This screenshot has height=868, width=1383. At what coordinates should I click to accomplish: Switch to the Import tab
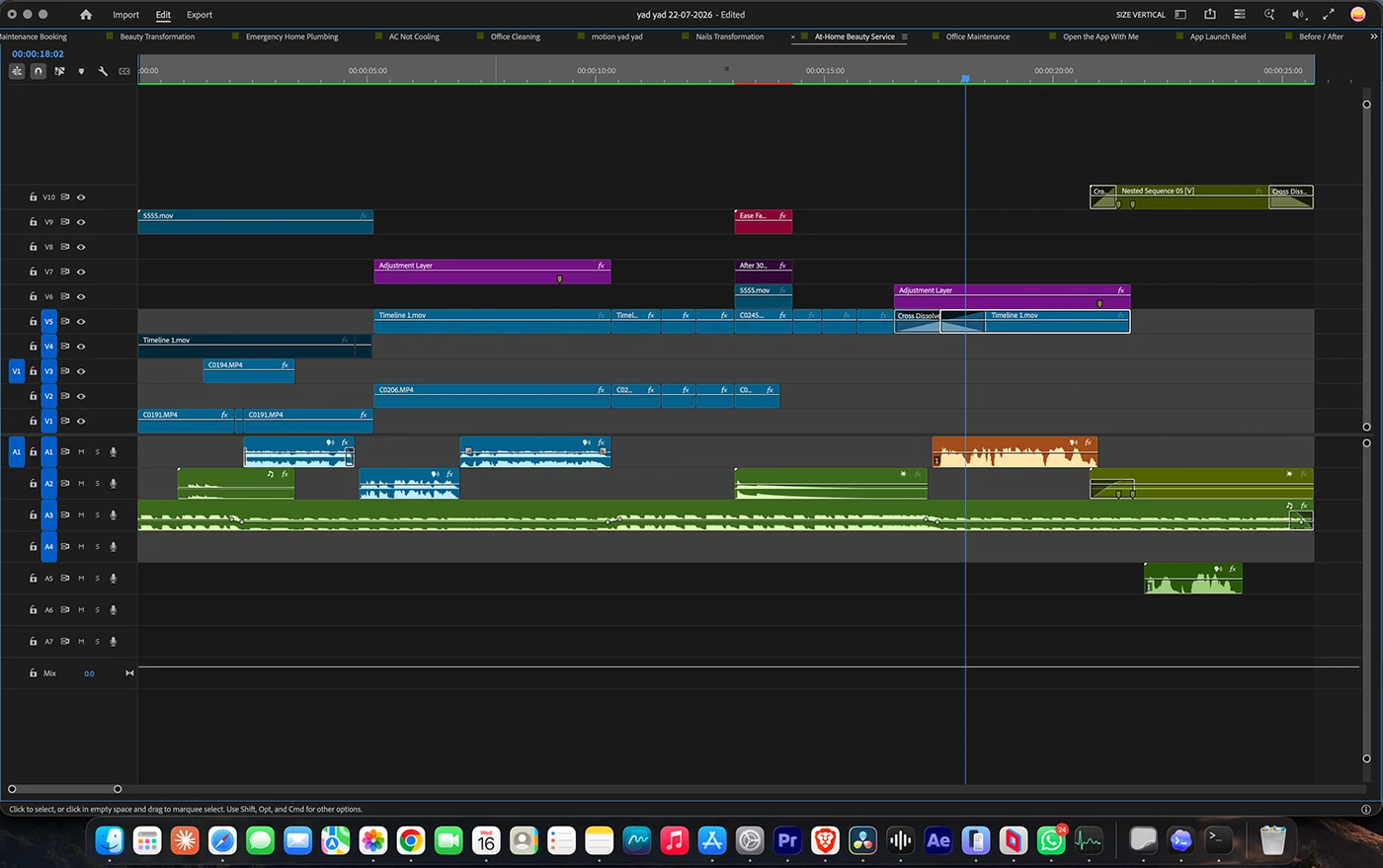125,15
